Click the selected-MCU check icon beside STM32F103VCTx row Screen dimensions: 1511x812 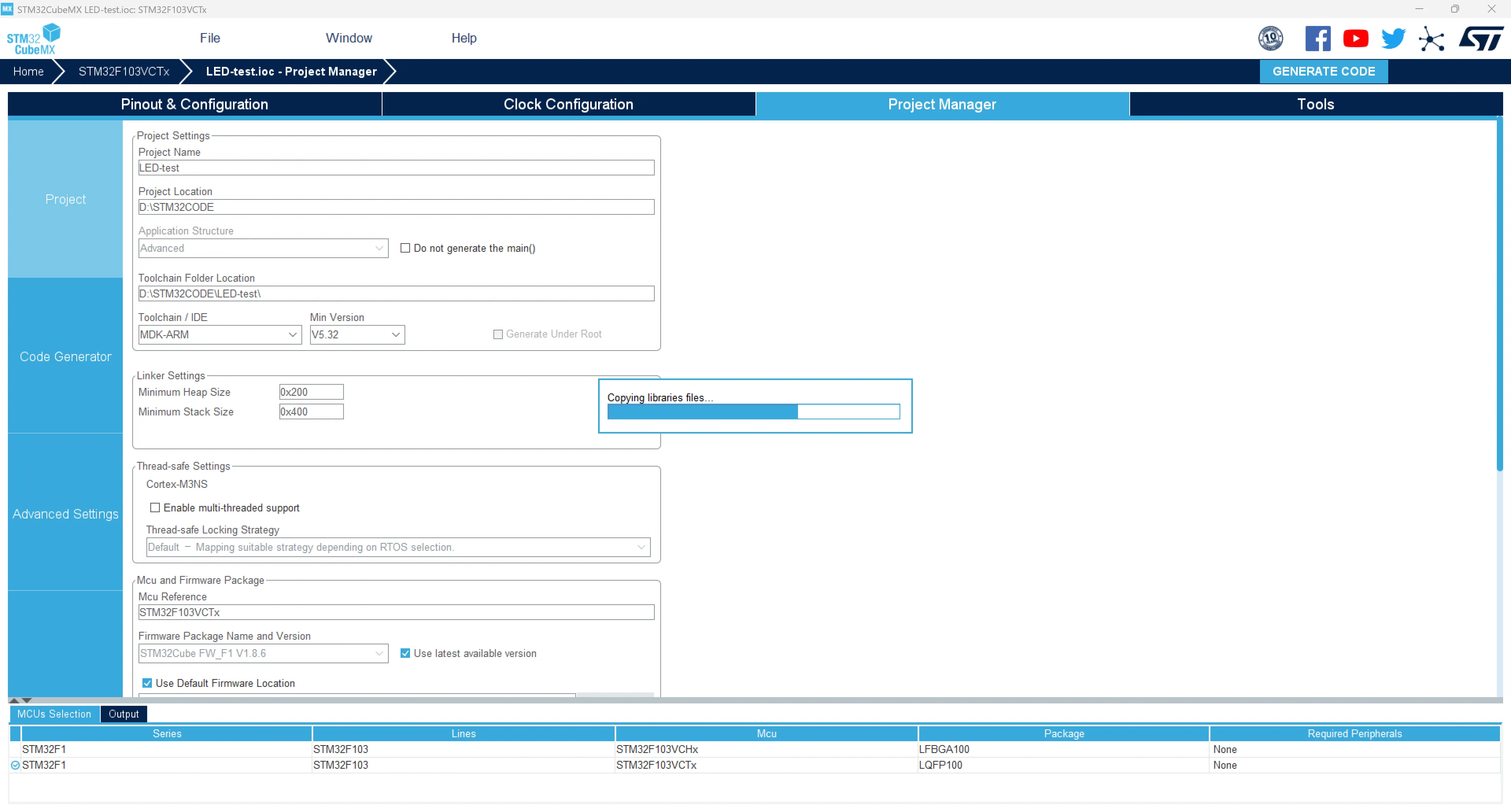coord(15,764)
